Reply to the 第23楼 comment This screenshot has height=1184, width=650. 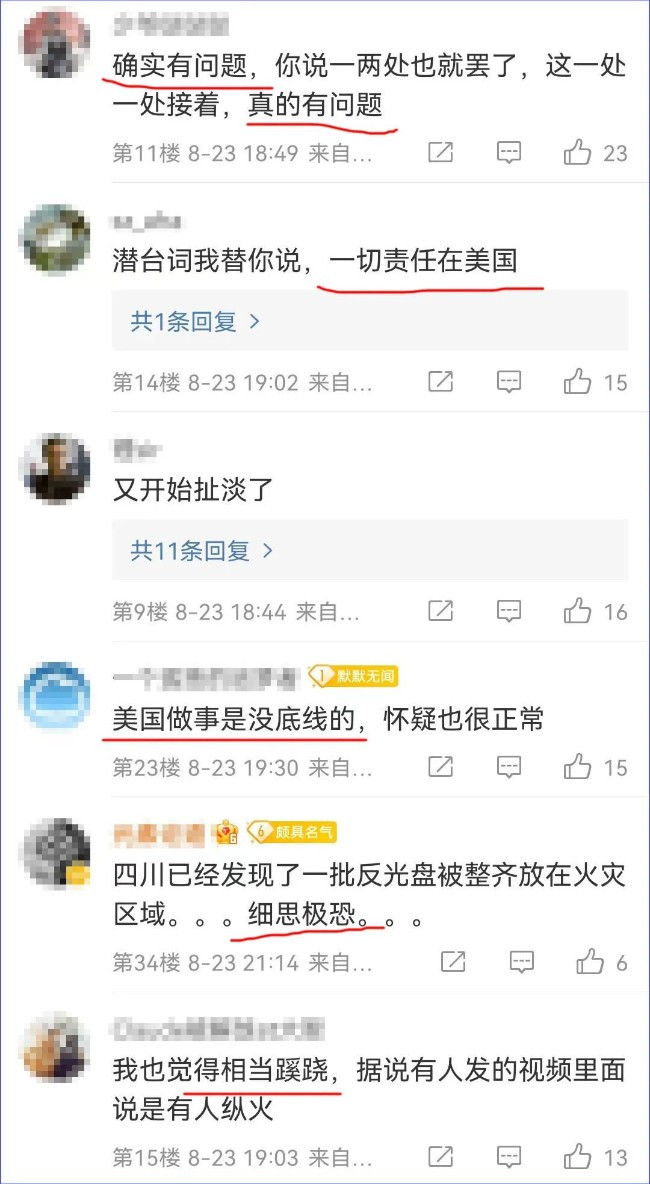[510, 767]
